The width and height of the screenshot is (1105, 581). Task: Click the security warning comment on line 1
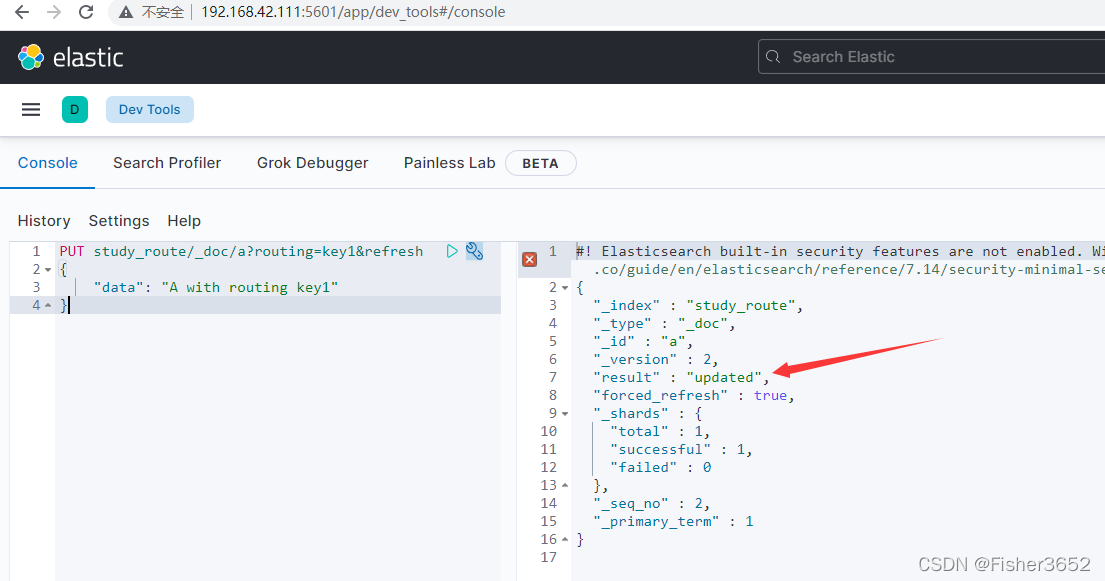[x=840, y=251]
